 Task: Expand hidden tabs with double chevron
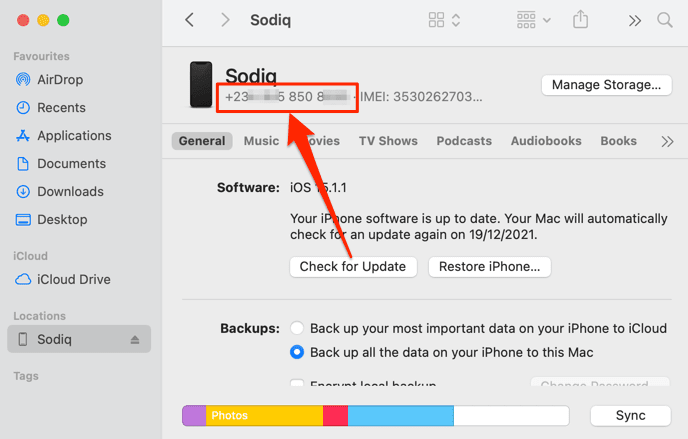668,141
